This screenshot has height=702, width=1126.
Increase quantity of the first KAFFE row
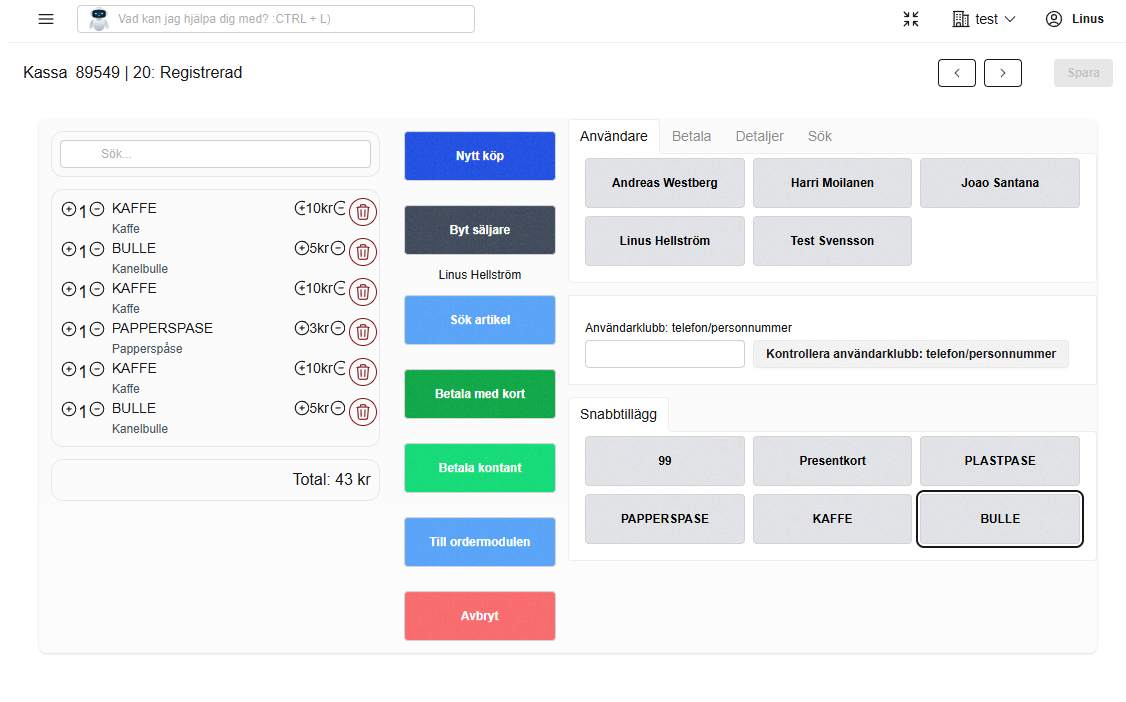tap(69, 210)
